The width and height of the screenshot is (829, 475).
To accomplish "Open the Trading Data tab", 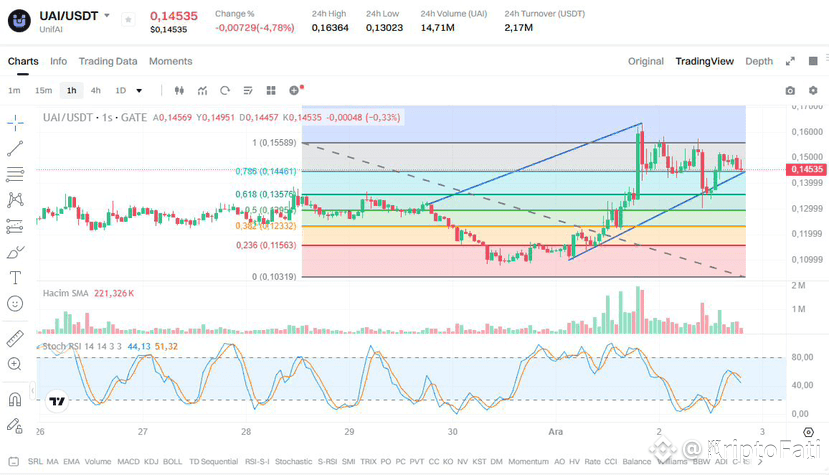I will point(108,61).
